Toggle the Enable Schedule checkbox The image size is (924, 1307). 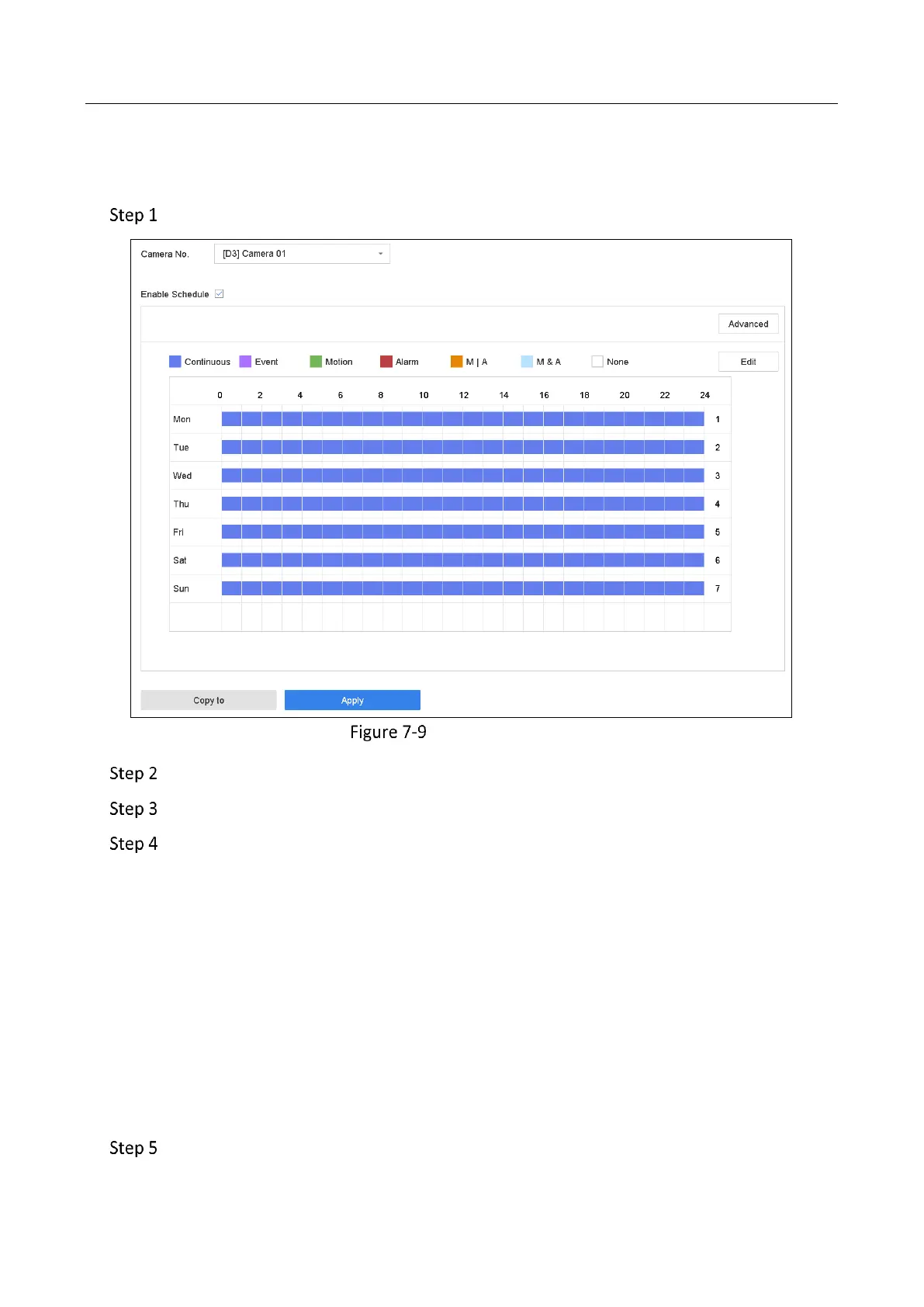coord(220,294)
